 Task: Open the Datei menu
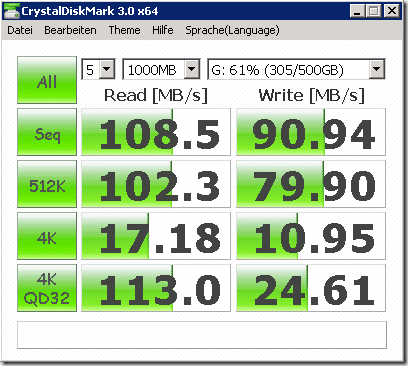pyautogui.click(x=20, y=30)
